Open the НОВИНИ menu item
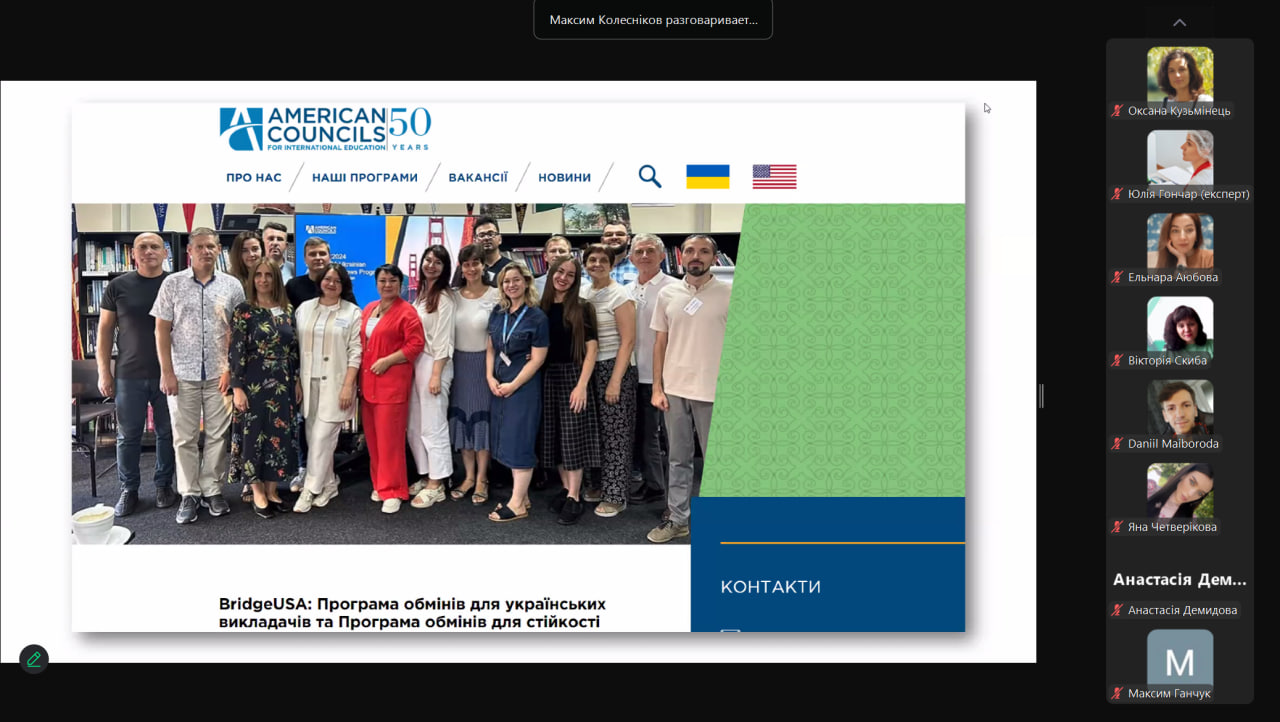The image size is (1280, 722). point(565,178)
